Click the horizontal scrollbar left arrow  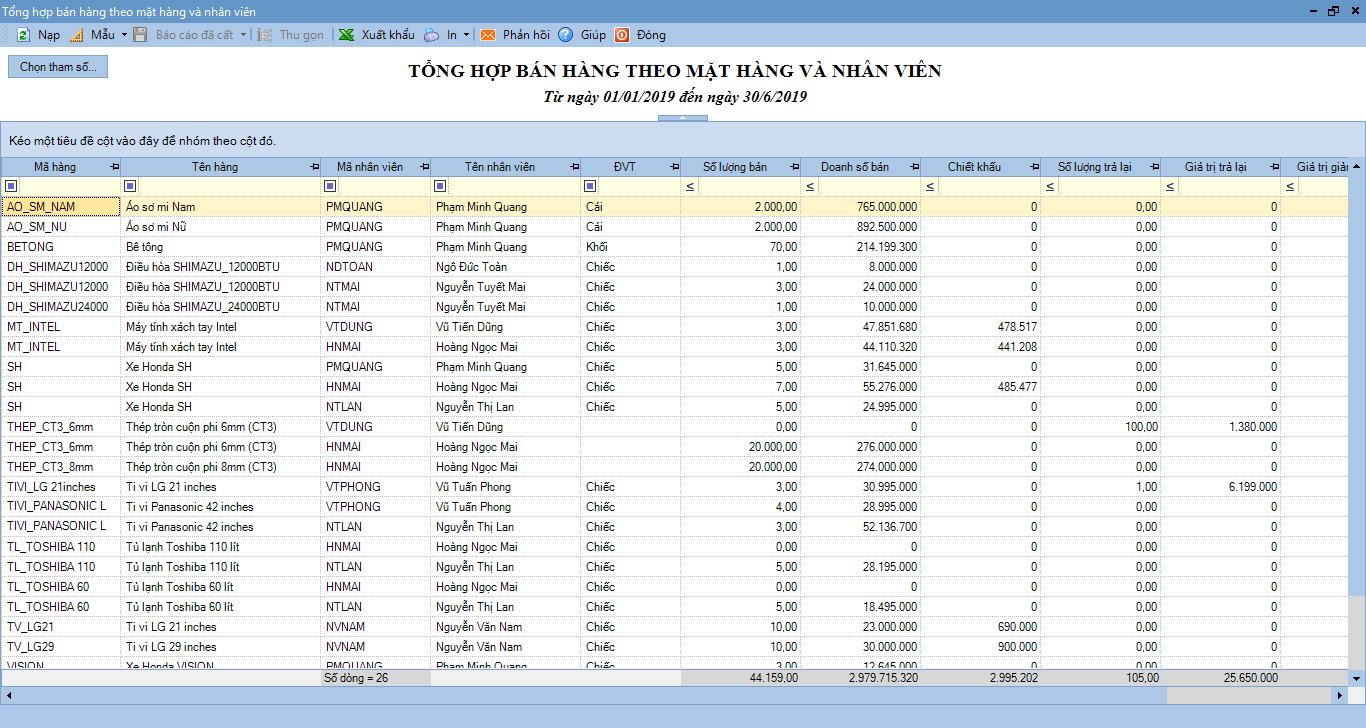[7, 694]
